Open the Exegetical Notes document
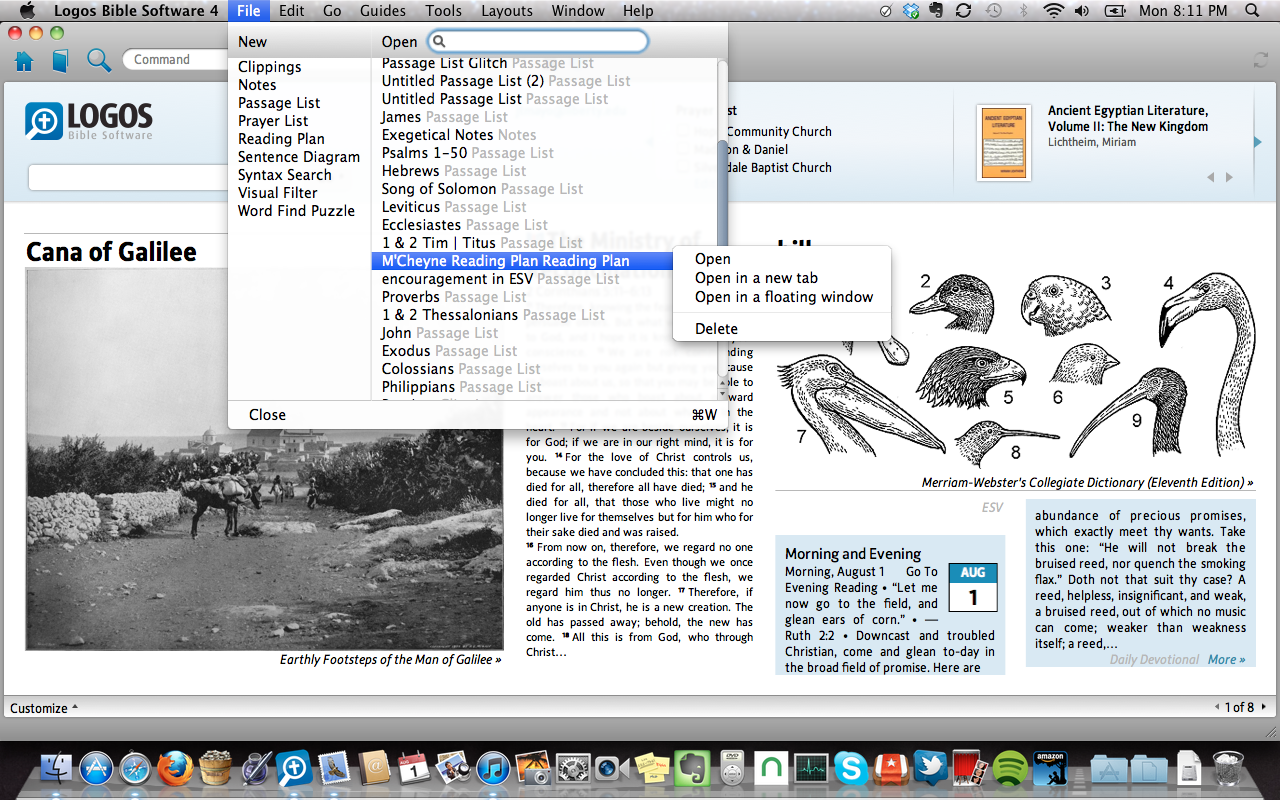 459,135
